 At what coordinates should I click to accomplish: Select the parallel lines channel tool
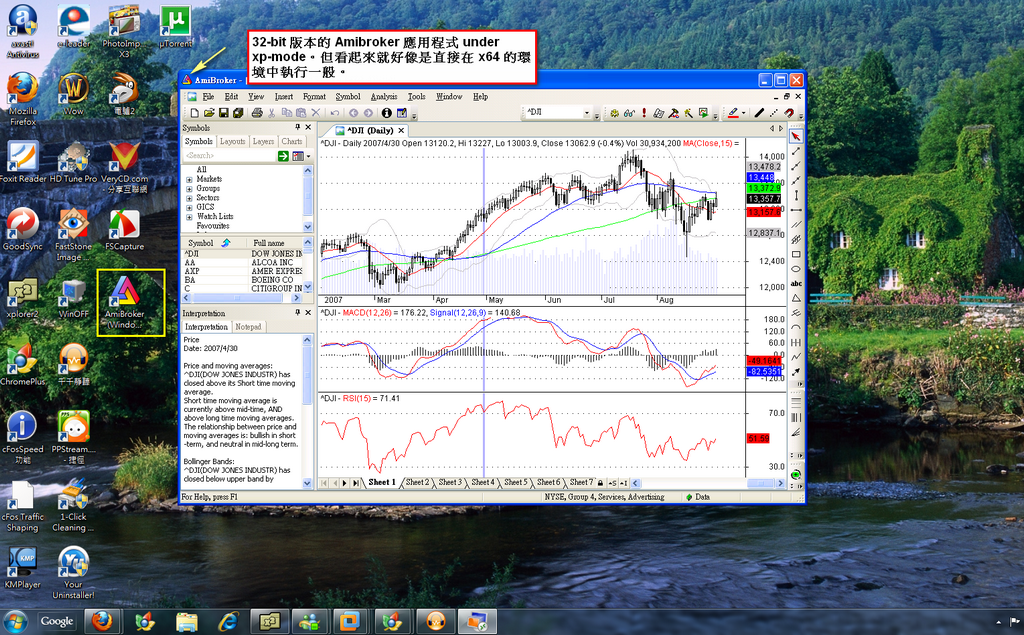point(796,225)
